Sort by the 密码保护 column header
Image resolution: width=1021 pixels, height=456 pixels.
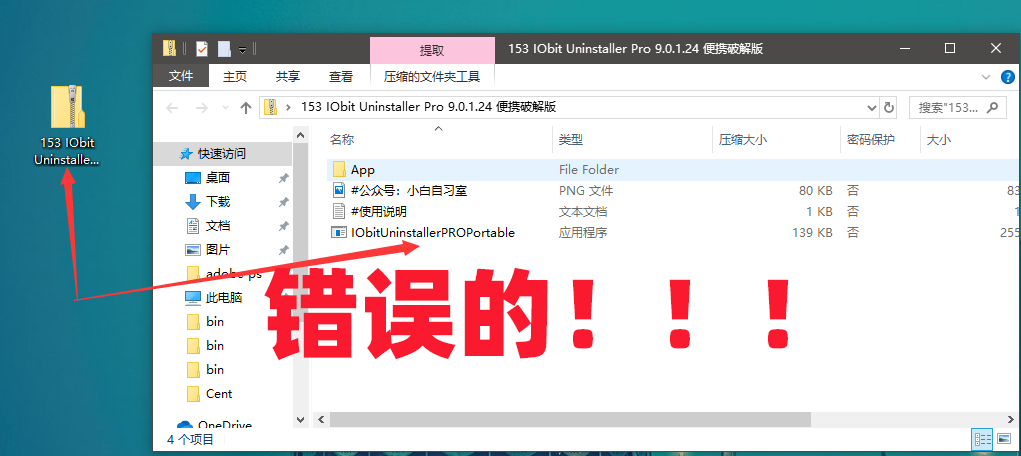tap(871, 139)
